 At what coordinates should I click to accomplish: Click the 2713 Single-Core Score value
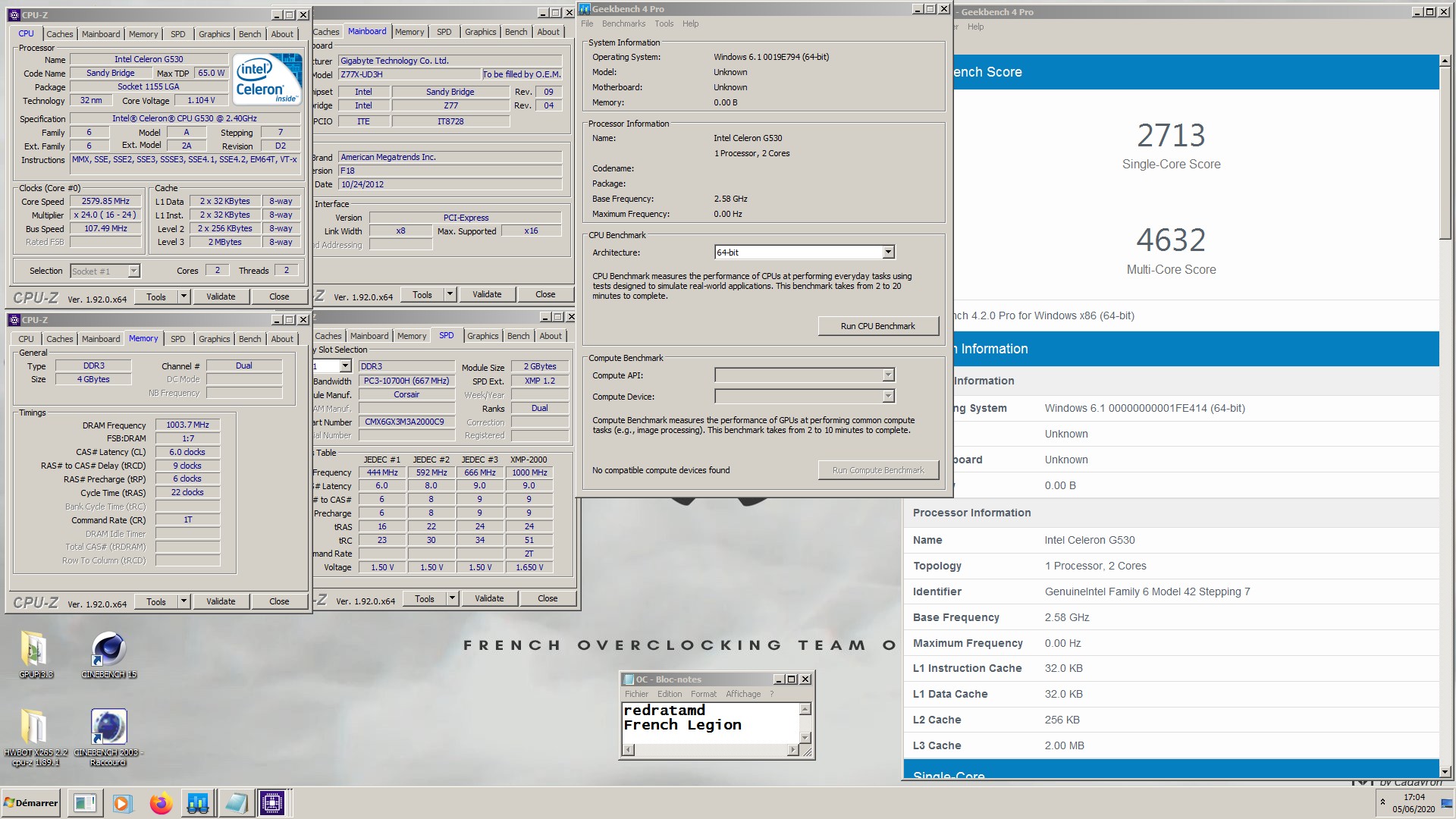coord(1171,136)
